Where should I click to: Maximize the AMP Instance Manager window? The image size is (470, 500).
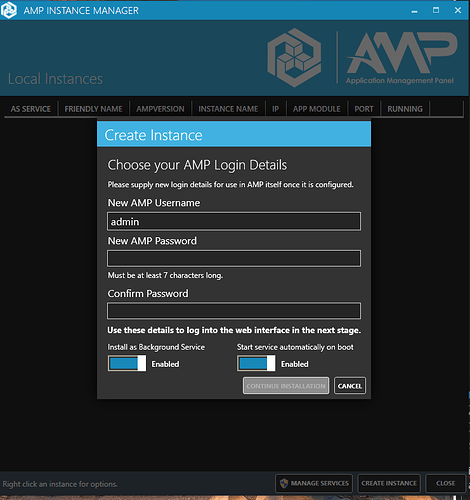(436, 10)
